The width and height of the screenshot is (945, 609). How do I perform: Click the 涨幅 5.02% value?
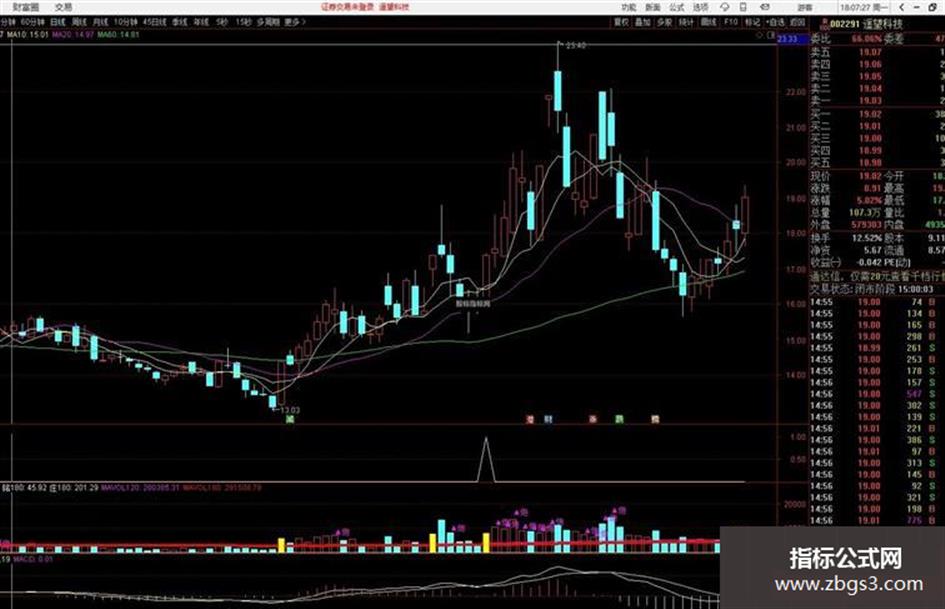point(868,200)
